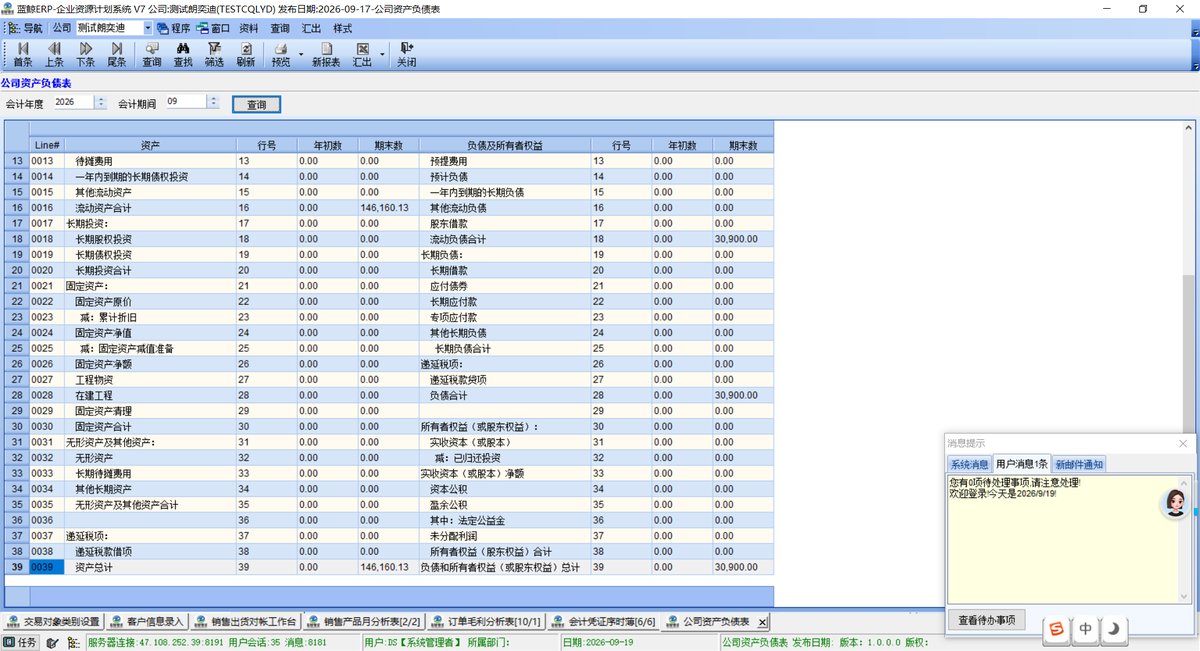Click the 会计年度 field showing 2026
Screen dimensions: 1200x651
pyautogui.click(x=73, y=102)
